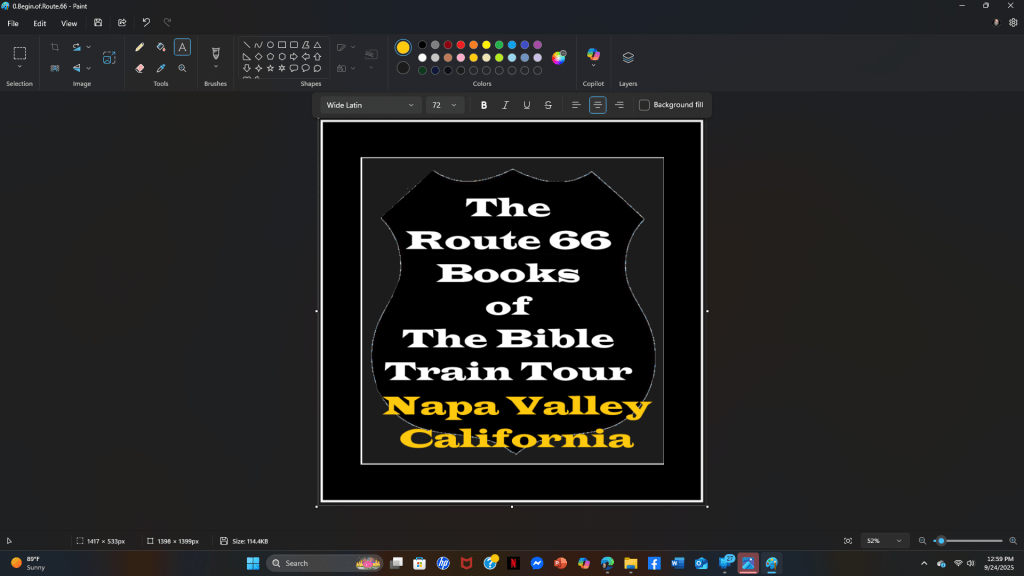The height and width of the screenshot is (576, 1024).
Task: Open the View menu
Action: 69,23
